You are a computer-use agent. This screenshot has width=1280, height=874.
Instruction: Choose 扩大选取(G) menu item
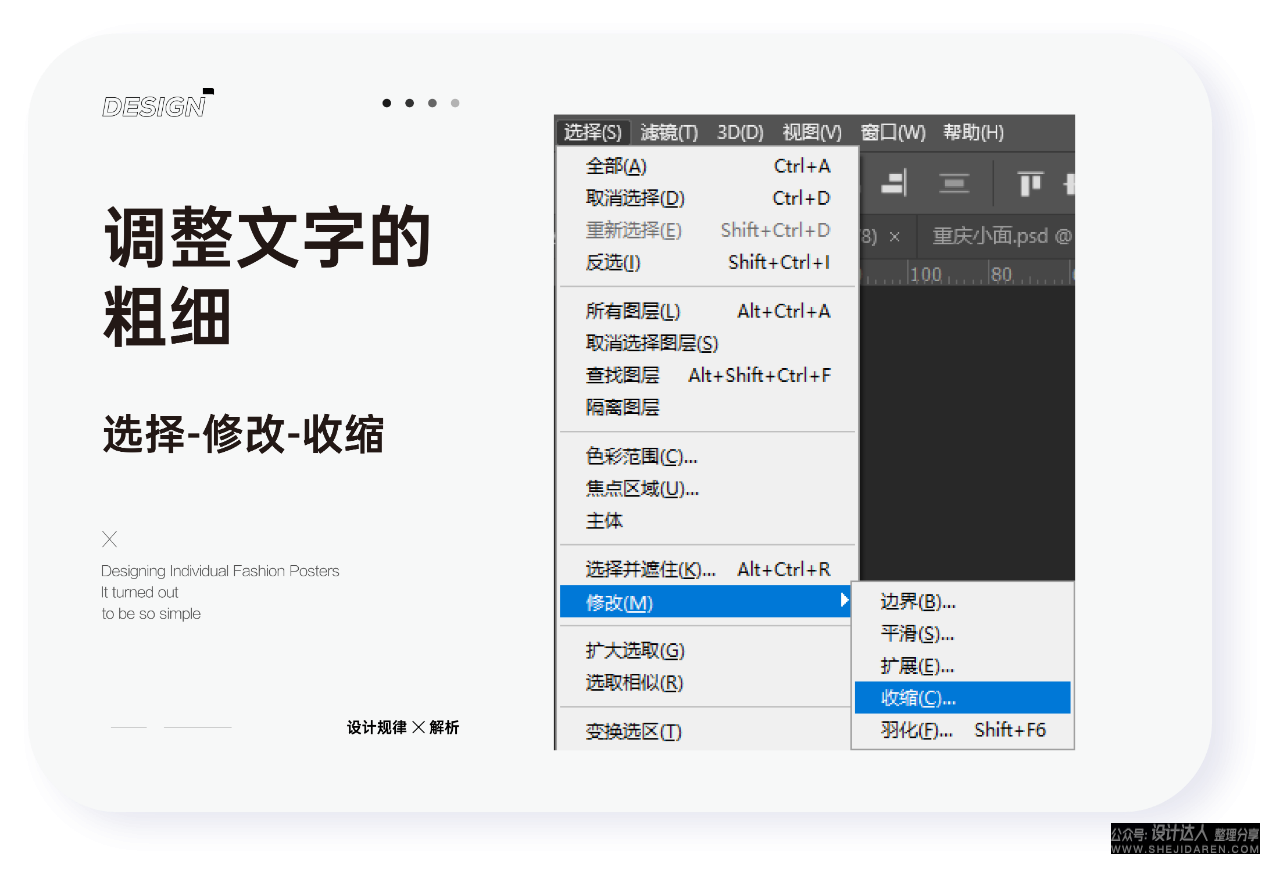tap(707, 651)
